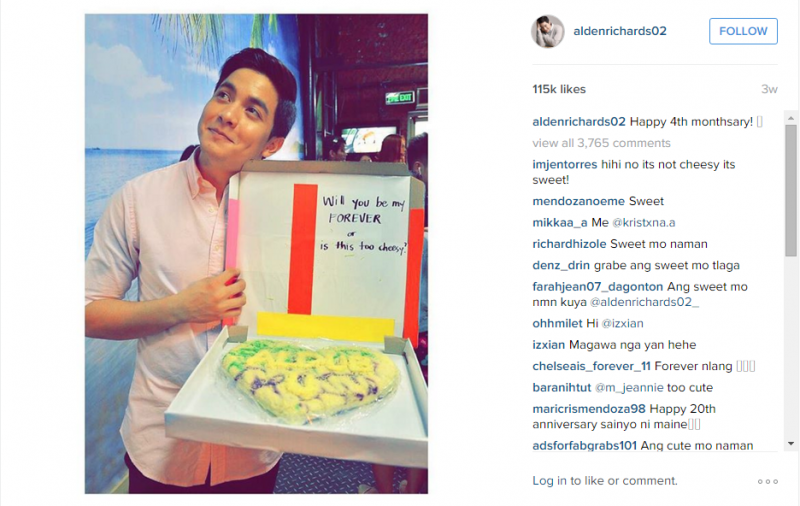Open the @izxian mention
The height and width of the screenshot is (506, 800).
click(x=622, y=323)
